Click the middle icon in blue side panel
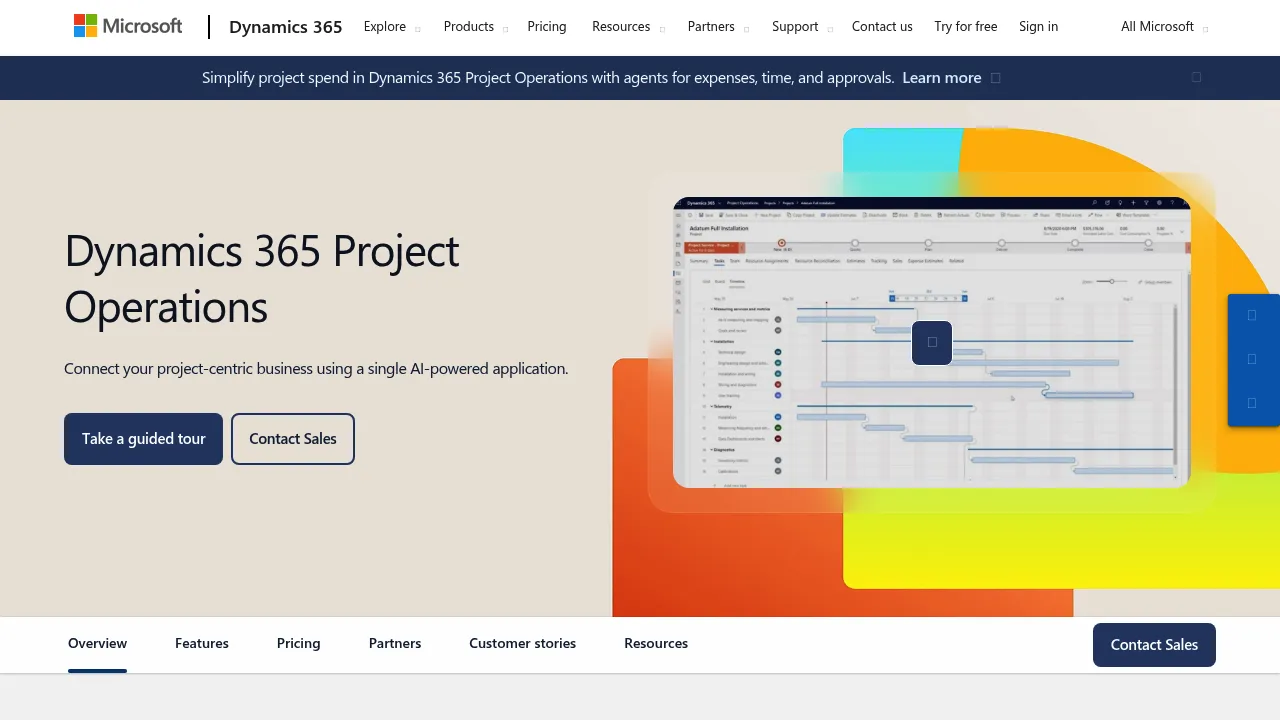Viewport: 1280px width, 720px height. coord(1252,359)
